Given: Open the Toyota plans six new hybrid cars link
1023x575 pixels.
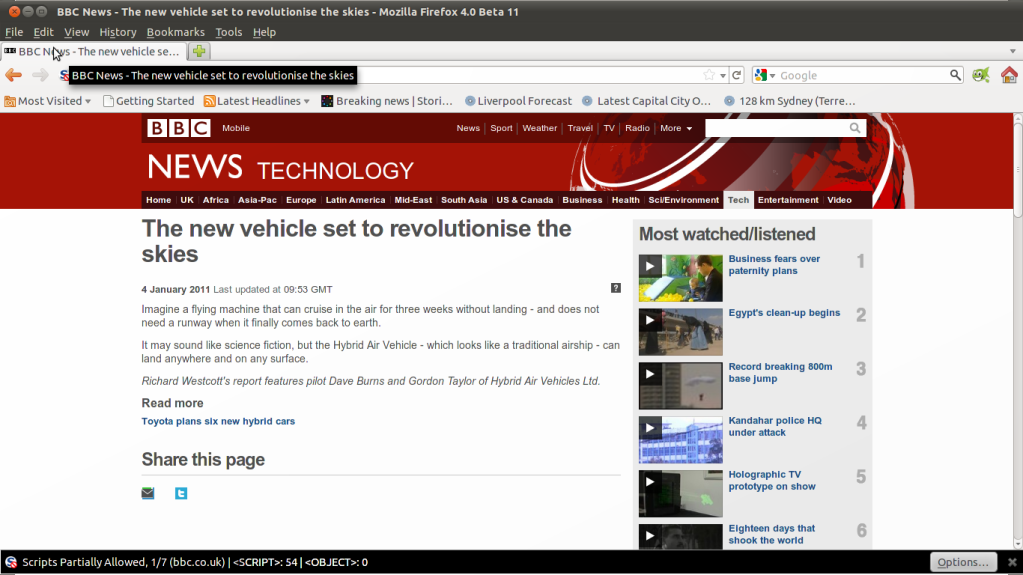Looking at the screenshot, I should tap(218, 421).
